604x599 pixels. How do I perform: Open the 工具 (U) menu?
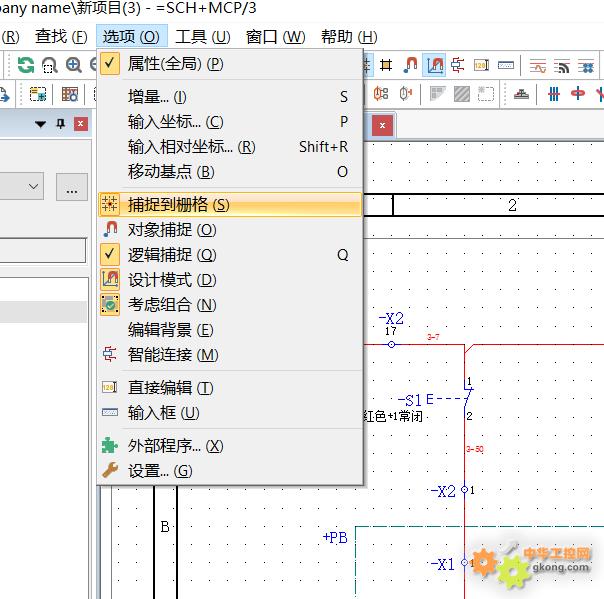click(203, 37)
